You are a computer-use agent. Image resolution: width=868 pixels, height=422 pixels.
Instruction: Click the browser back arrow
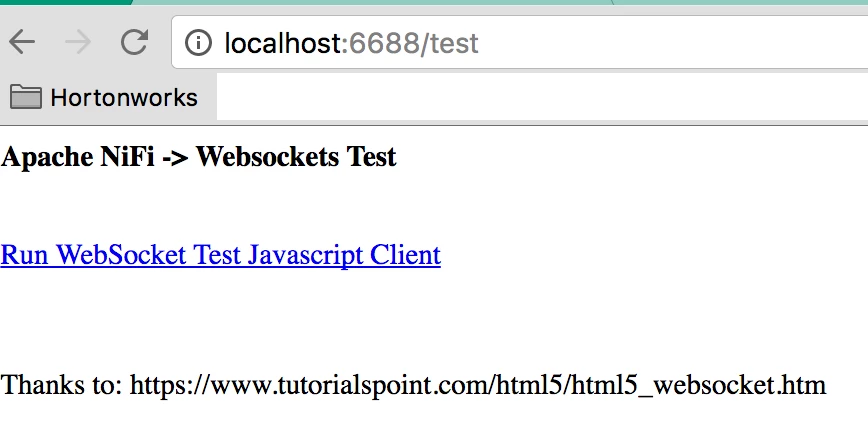22,42
